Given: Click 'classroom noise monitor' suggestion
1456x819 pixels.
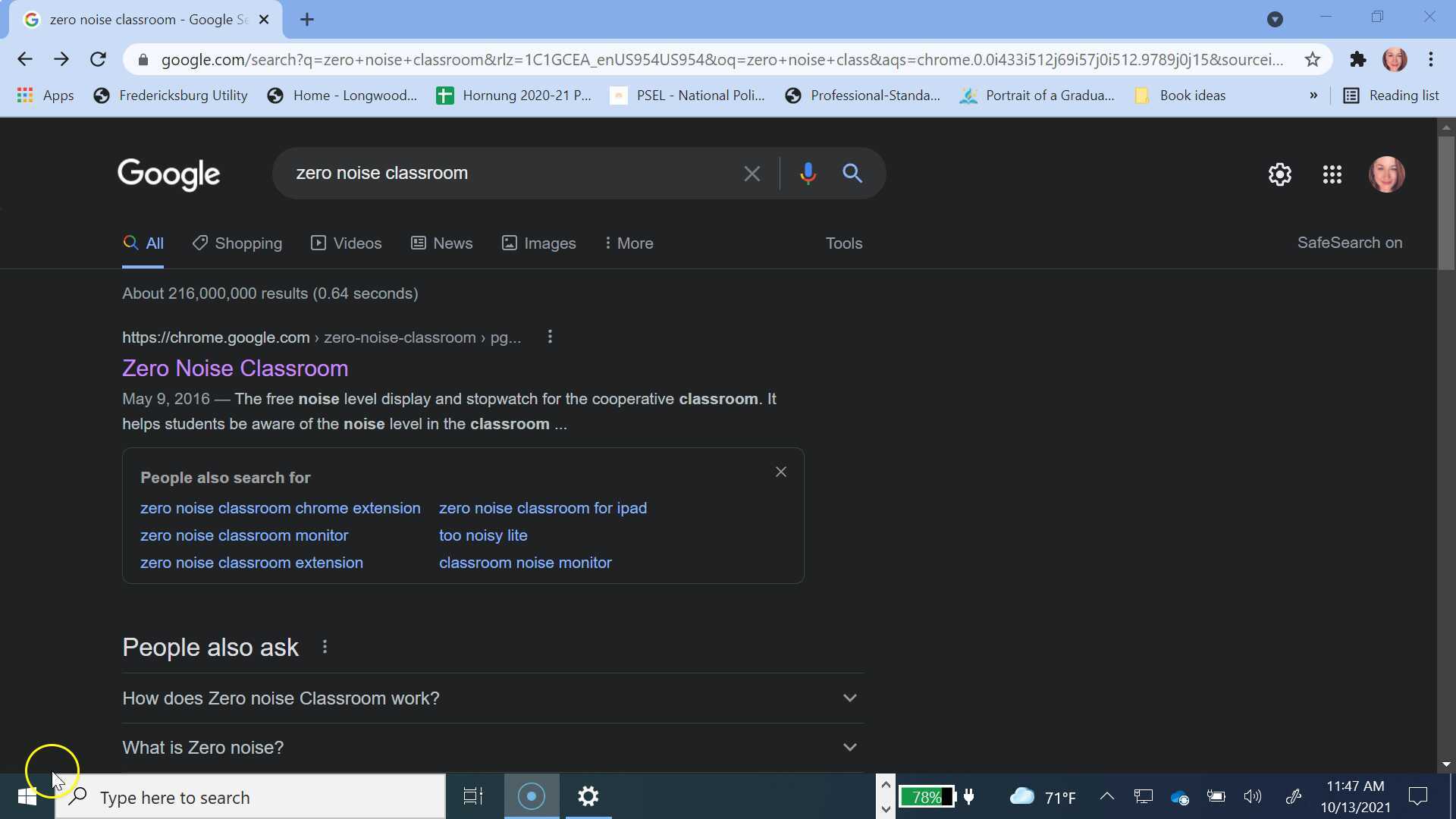Looking at the screenshot, I should tap(525, 563).
